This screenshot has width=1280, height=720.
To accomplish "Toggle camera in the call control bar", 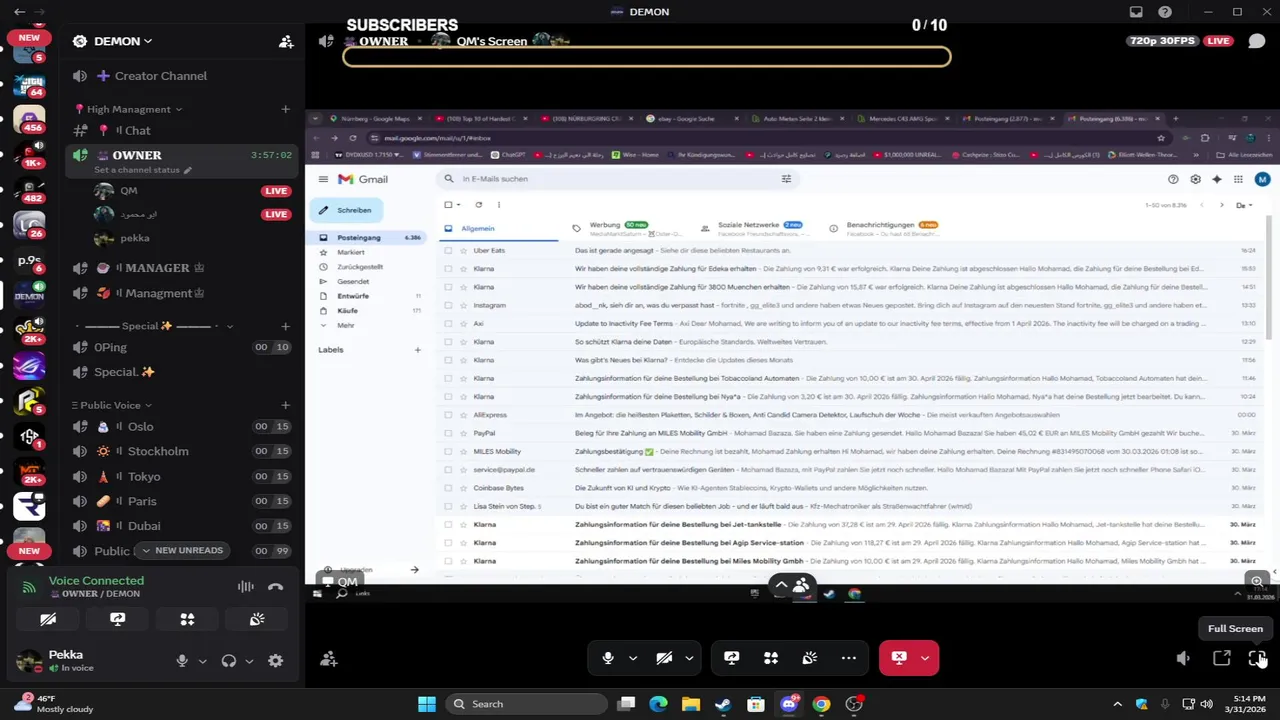I will [664, 658].
